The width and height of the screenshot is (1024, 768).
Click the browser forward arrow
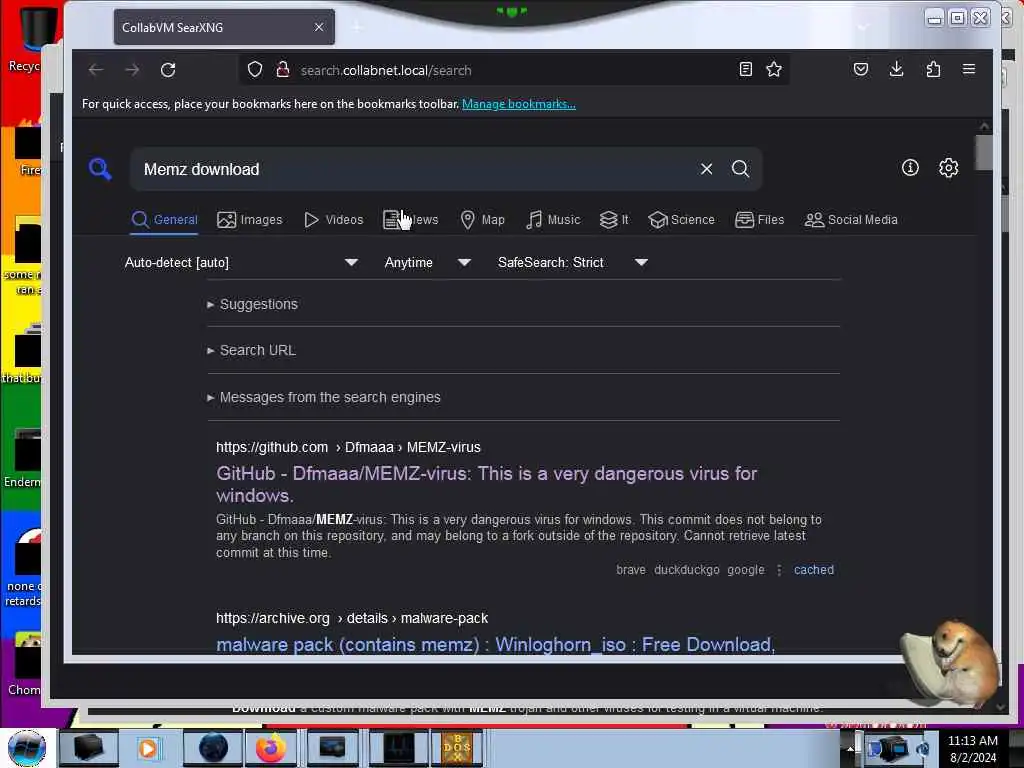[132, 70]
